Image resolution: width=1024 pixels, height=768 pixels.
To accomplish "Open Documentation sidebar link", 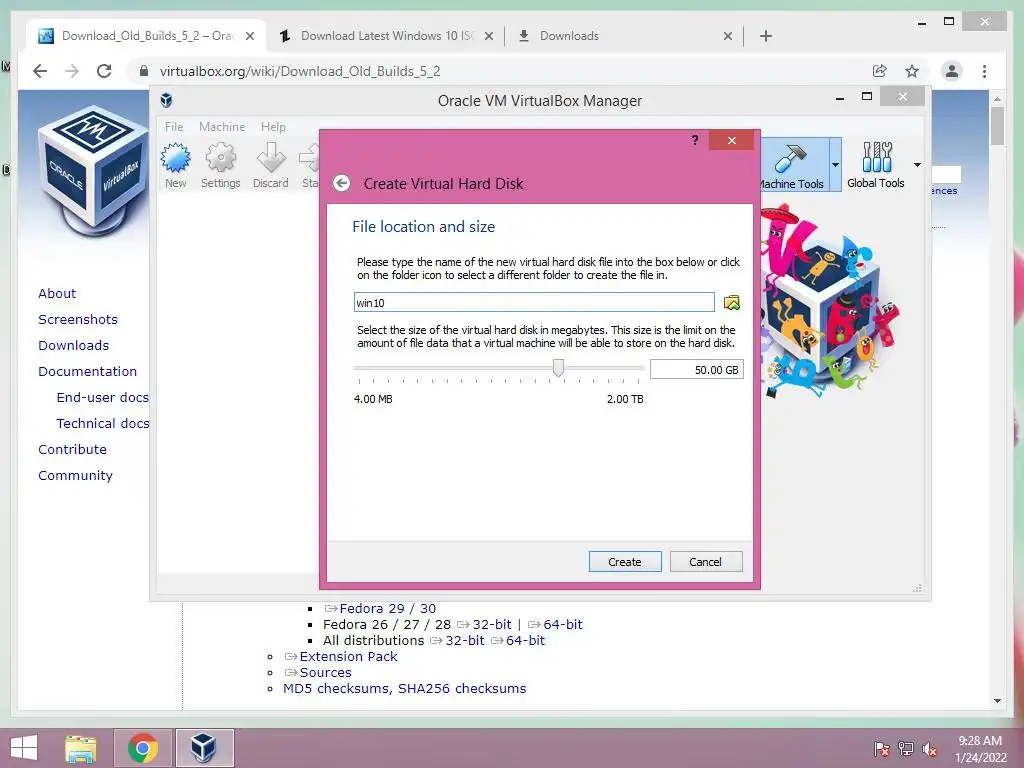I will pyautogui.click(x=88, y=371).
